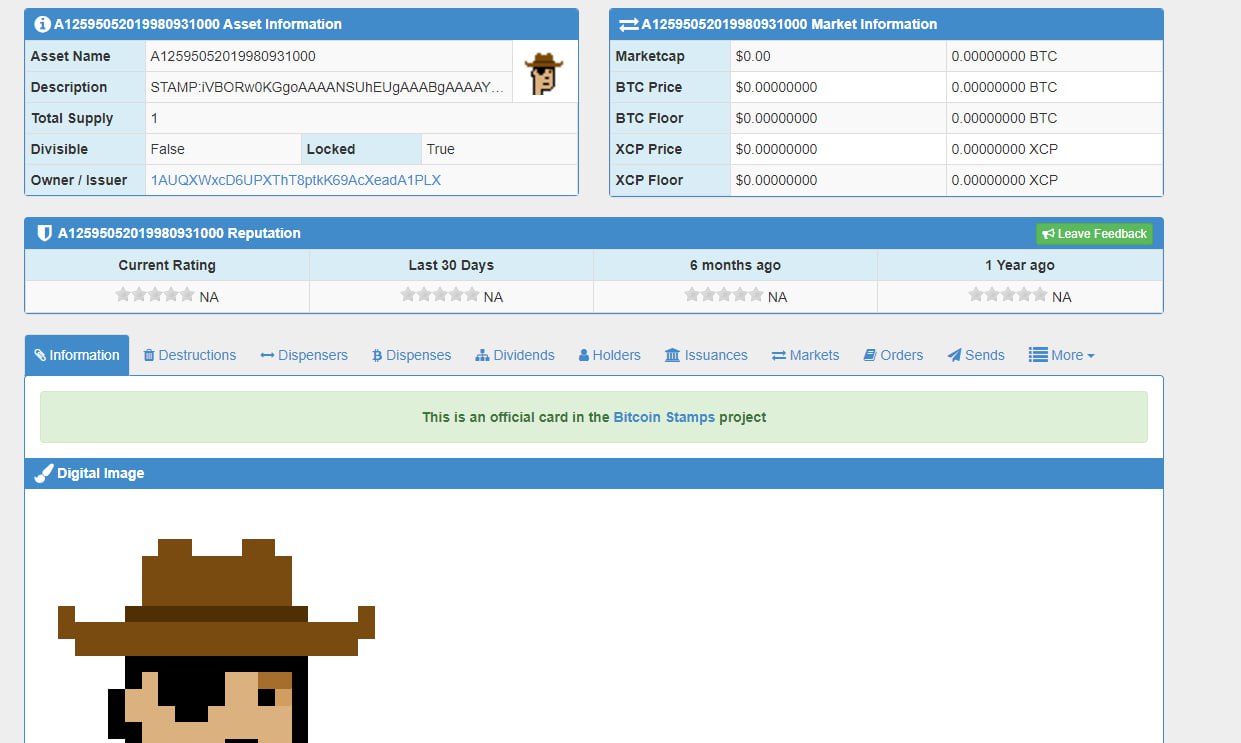Click the XCP Price 0.00000000 XCP value

(1005, 149)
